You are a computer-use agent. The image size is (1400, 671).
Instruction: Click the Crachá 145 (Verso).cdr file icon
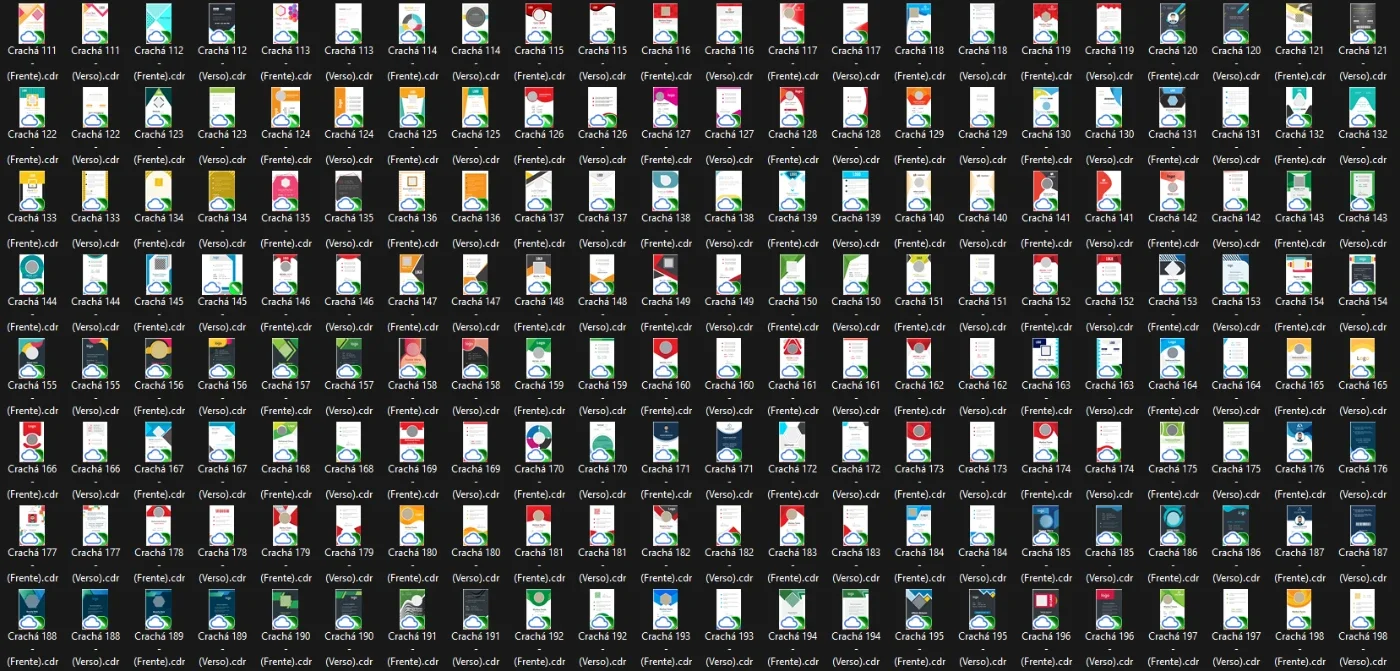tap(222, 273)
